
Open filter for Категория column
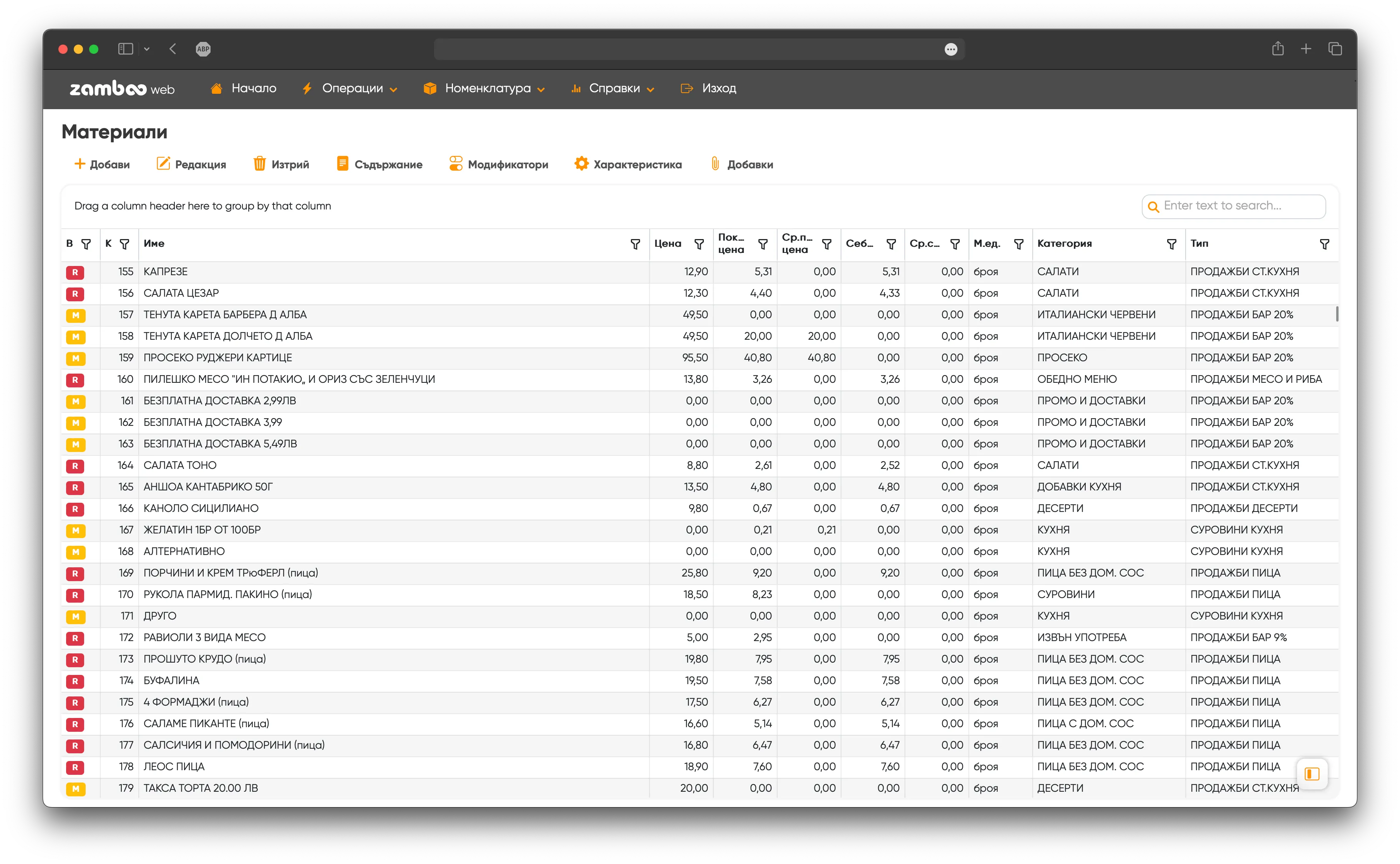click(x=1171, y=244)
